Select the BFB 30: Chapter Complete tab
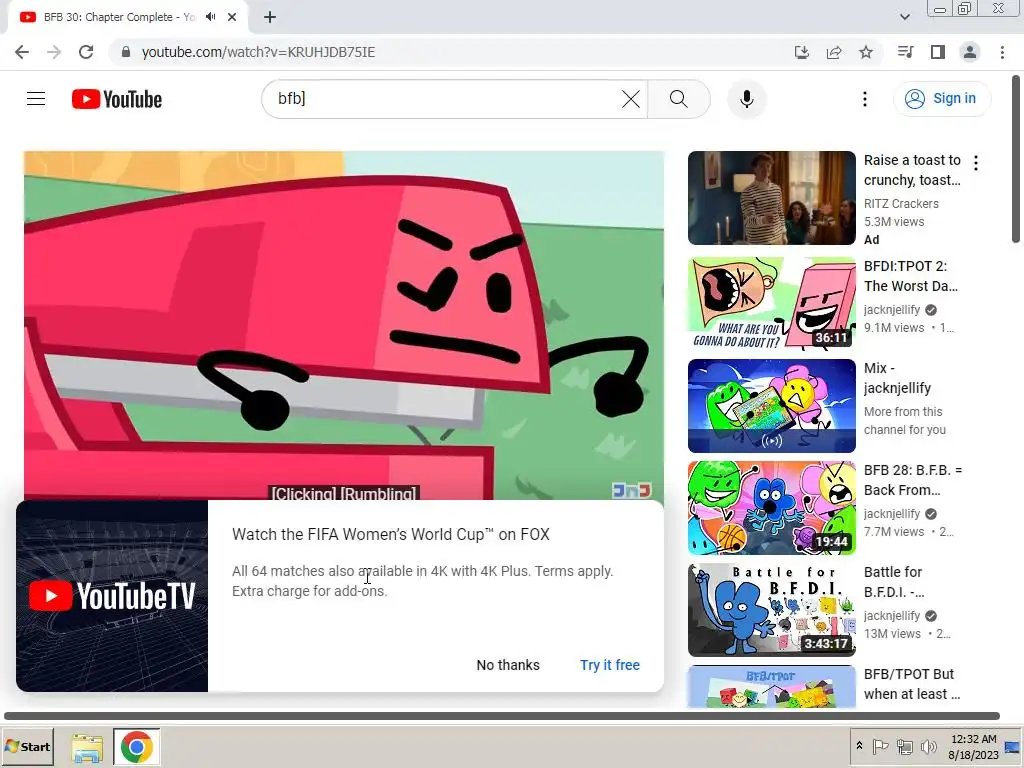Viewport: 1024px width, 768px height. point(120,17)
